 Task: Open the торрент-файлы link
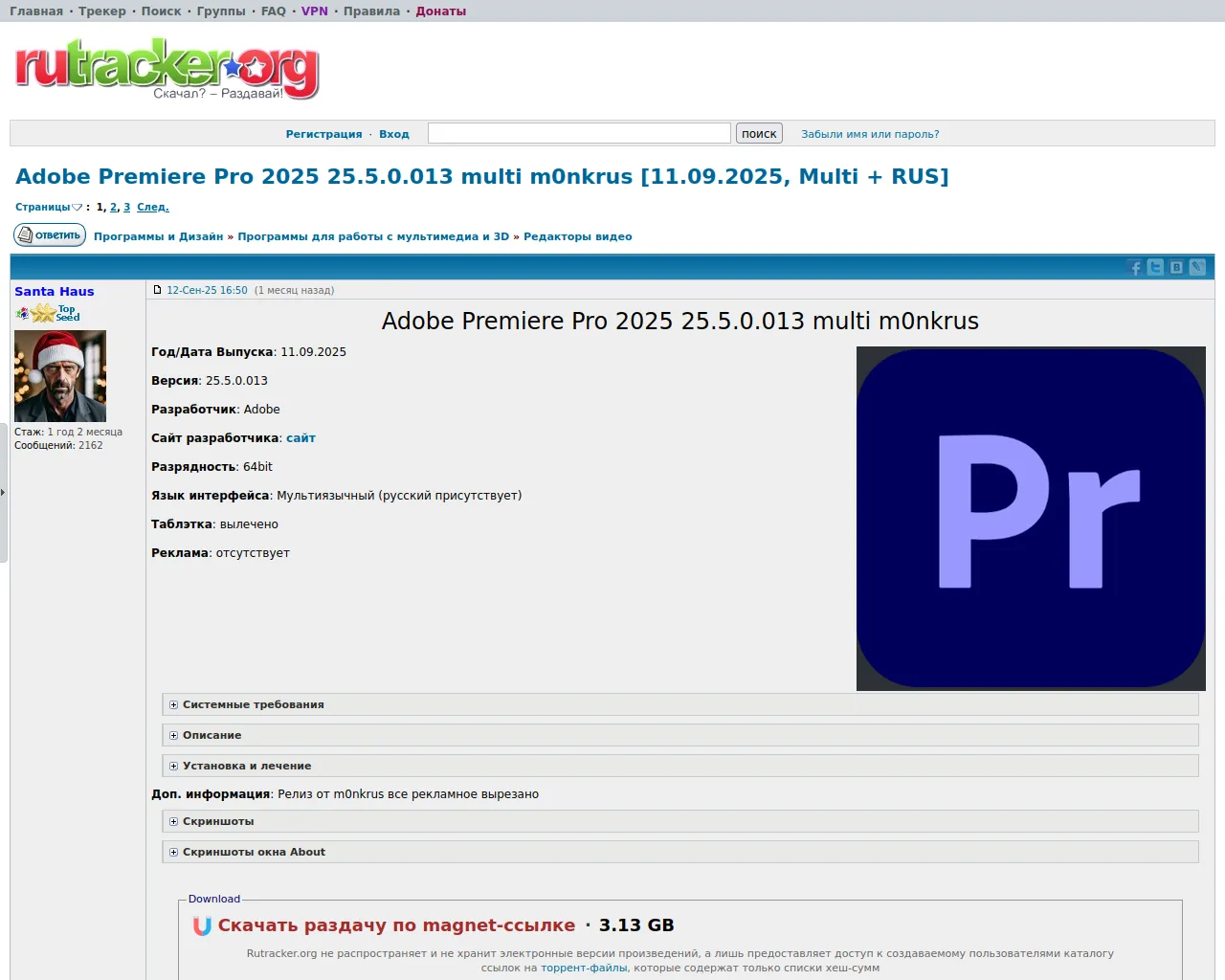[x=584, y=968]
